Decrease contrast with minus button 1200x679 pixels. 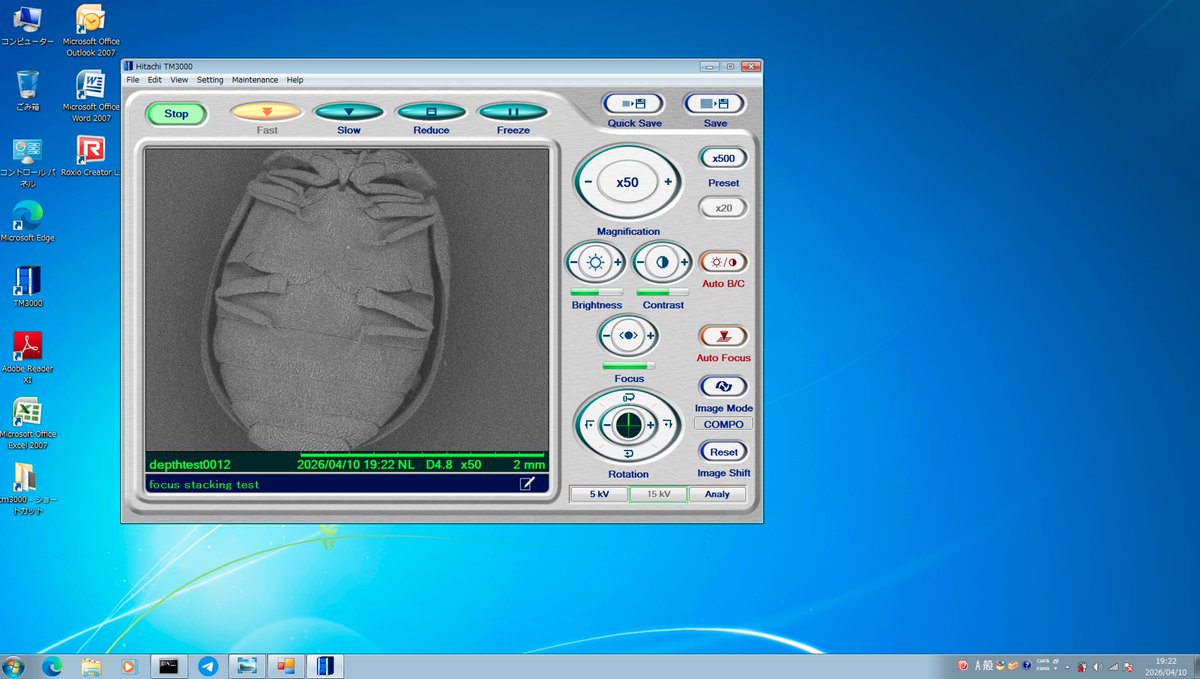[641, 263]
